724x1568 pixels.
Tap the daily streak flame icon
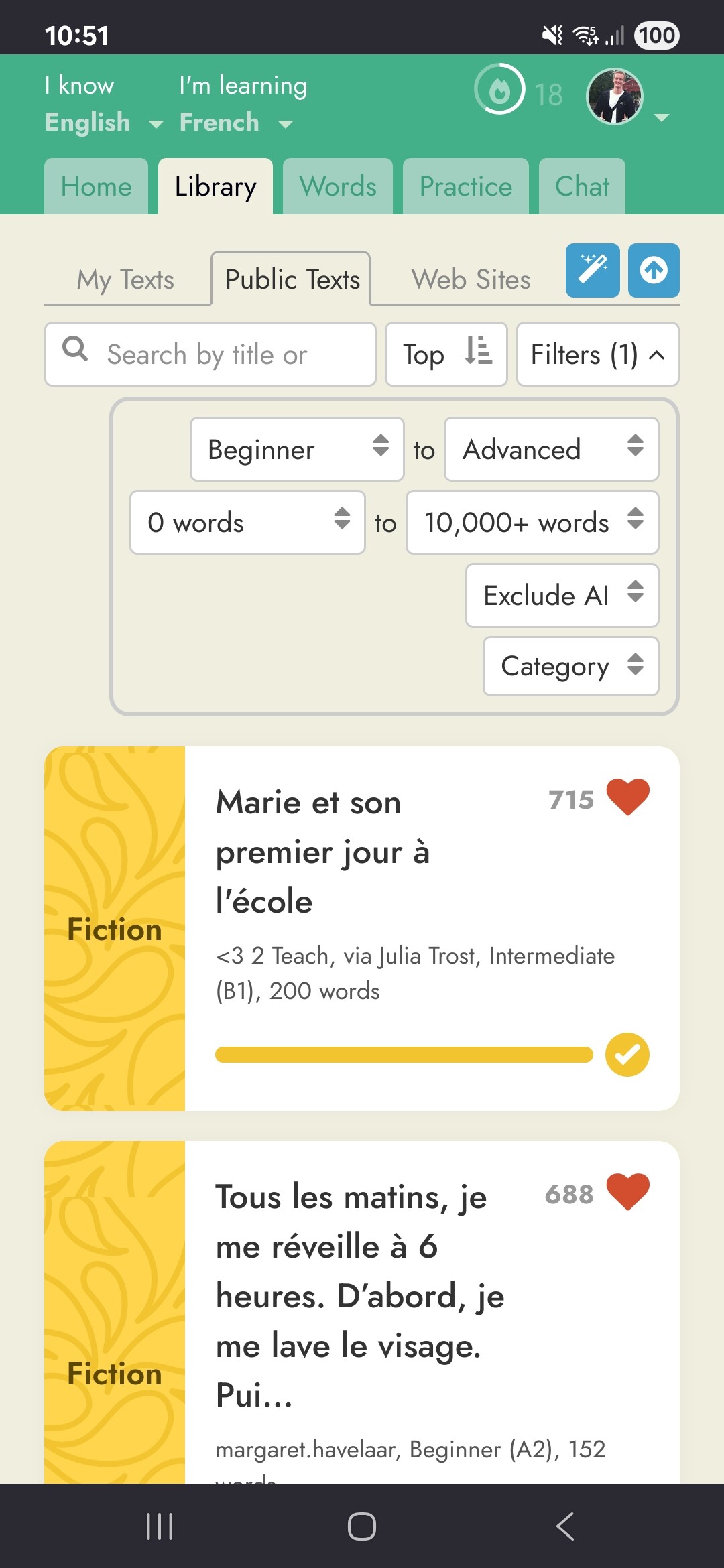coord(499,89)
